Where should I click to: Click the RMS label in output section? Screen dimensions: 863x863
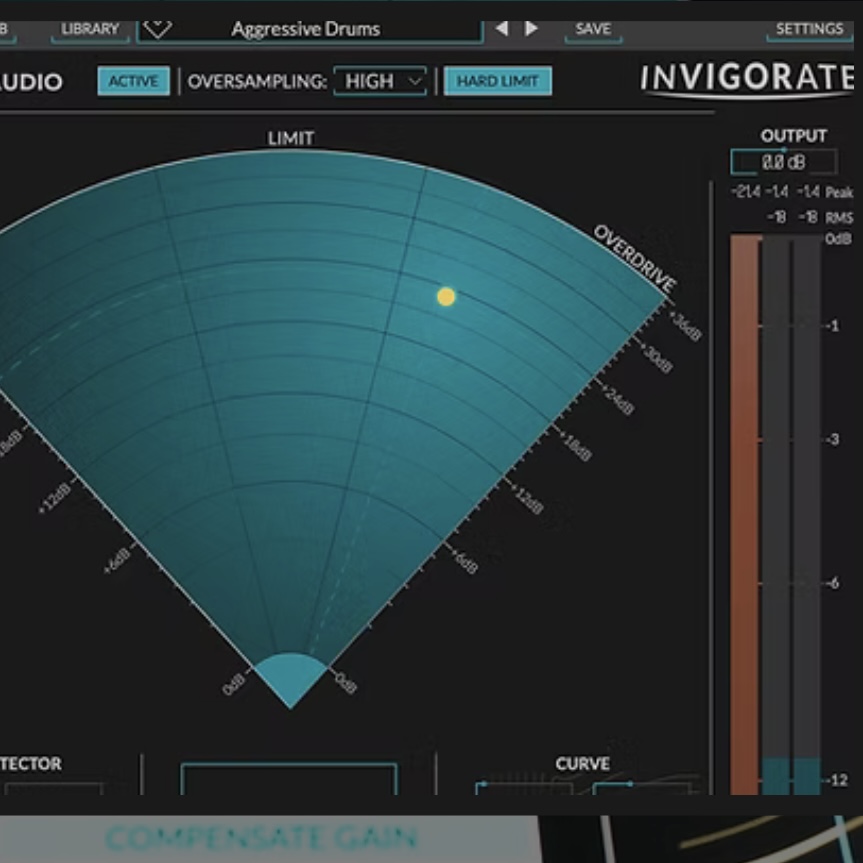point(839,218)
